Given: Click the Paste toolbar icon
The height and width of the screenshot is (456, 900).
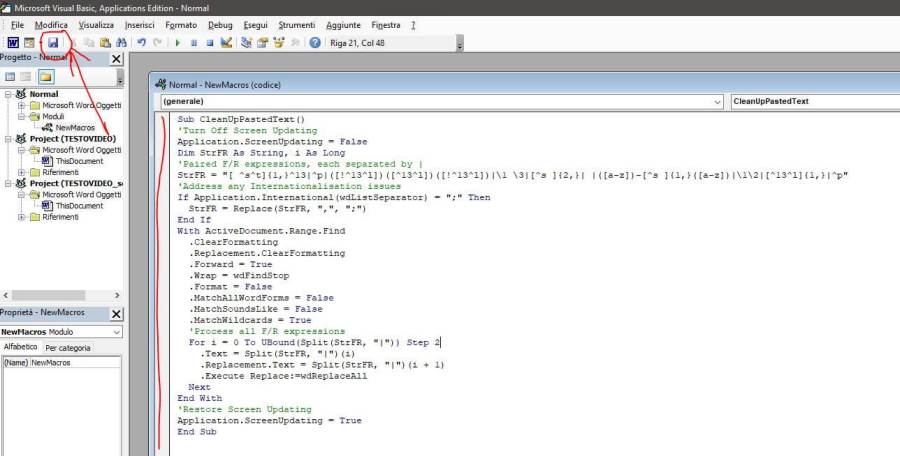Looking at the screenshot, I should [105, 43].
